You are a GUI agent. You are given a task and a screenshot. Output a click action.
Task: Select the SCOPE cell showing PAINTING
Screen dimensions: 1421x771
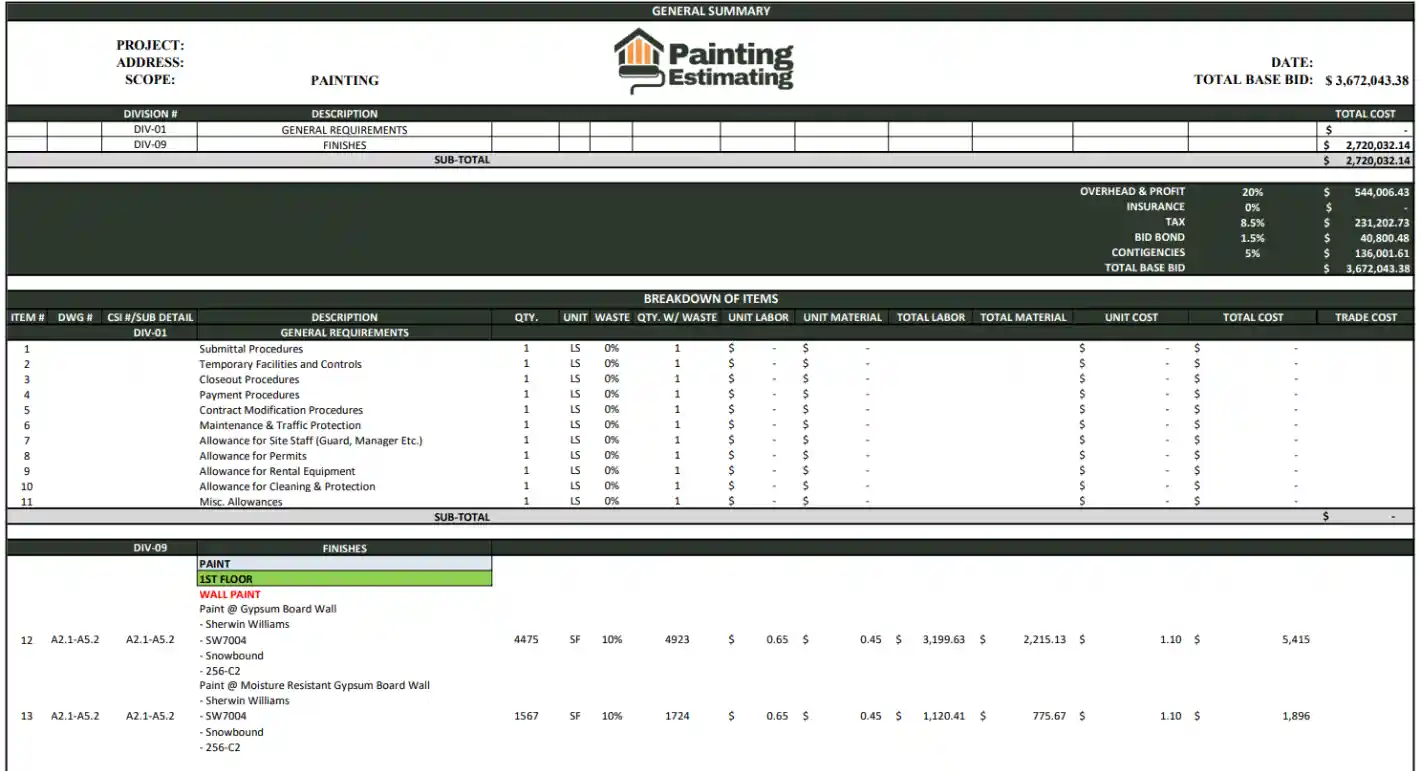[x=345, y=80]
